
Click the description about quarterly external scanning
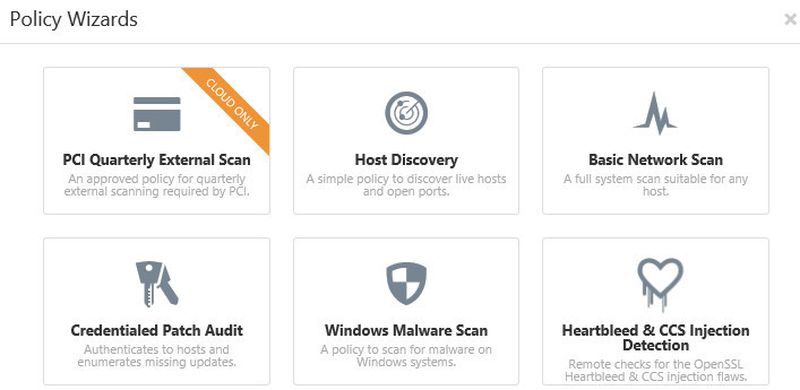coord(157,186)
